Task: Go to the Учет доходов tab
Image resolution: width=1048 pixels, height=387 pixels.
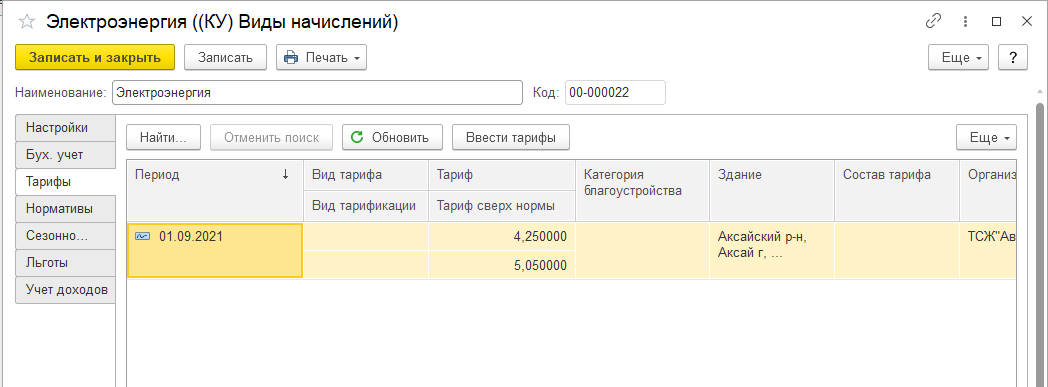Action: click(x=65, y=290)
